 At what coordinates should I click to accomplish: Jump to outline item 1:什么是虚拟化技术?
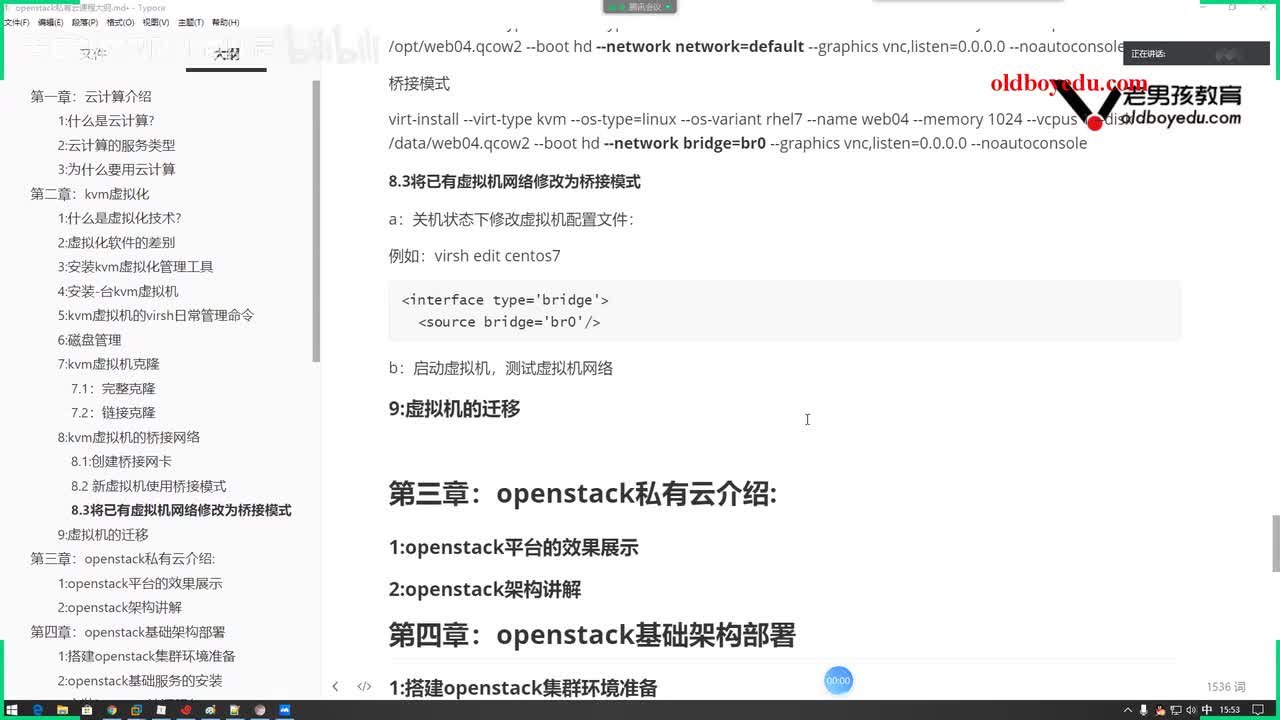click(119, 218)
